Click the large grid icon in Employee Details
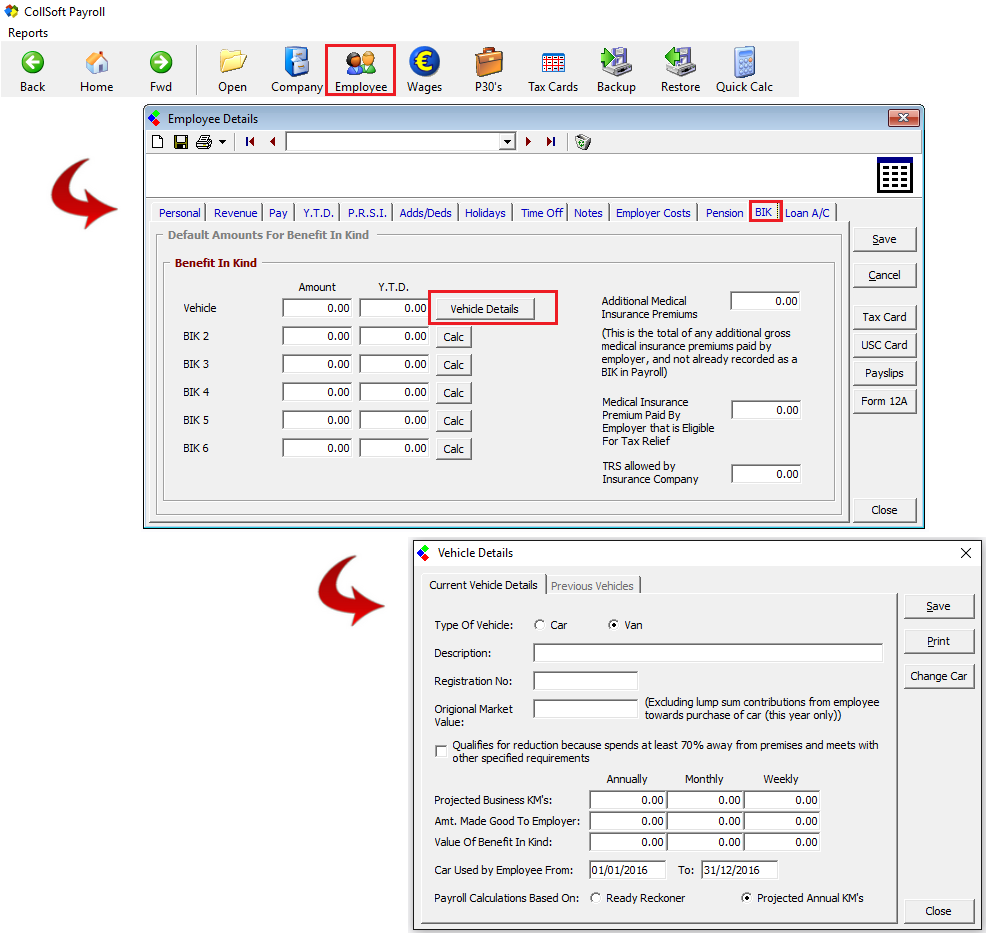The width and height of the screenshot is (993, 942). [894, 175]
